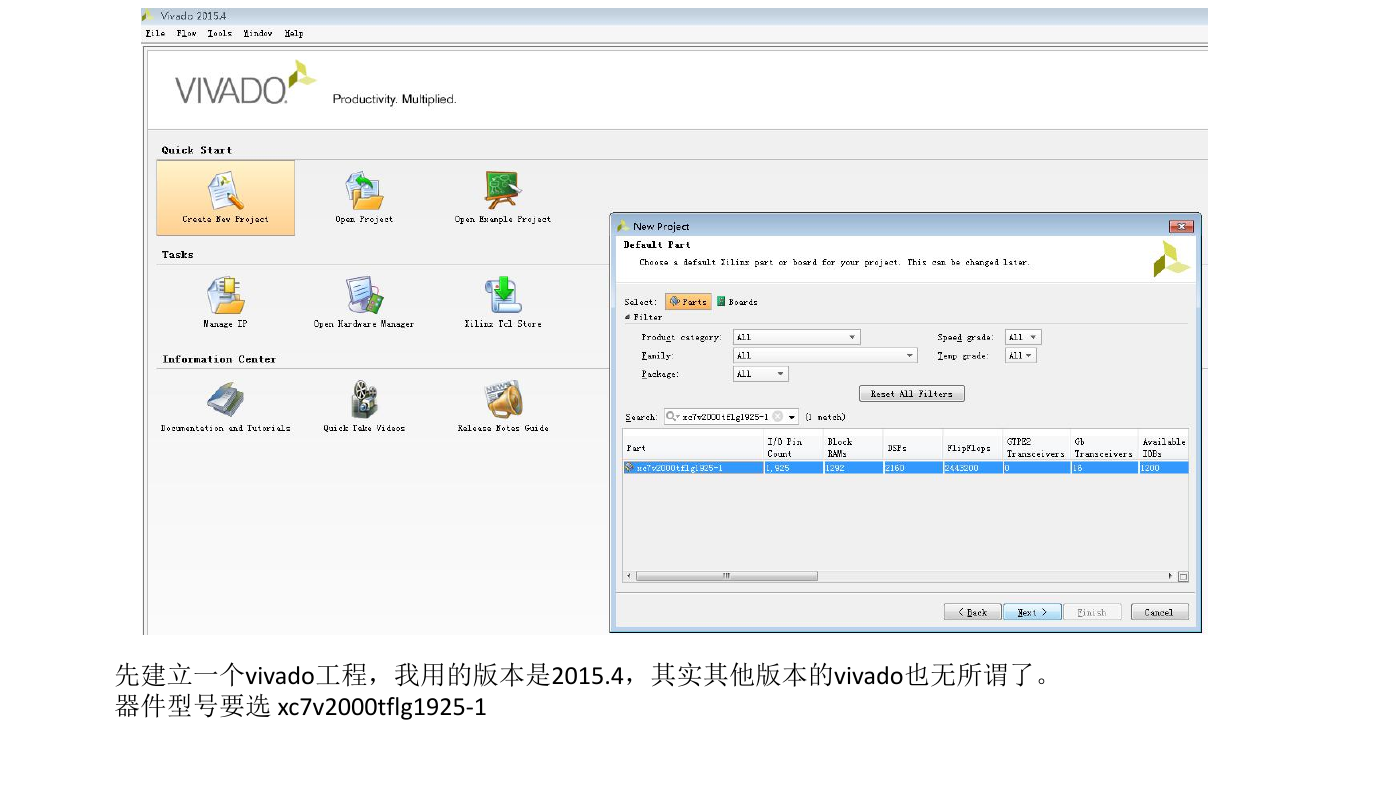Image resolution: width=1400 pixels, height=788 pixels.
Task: Click the search magnifier icon
Action: (x=673, y=417)
